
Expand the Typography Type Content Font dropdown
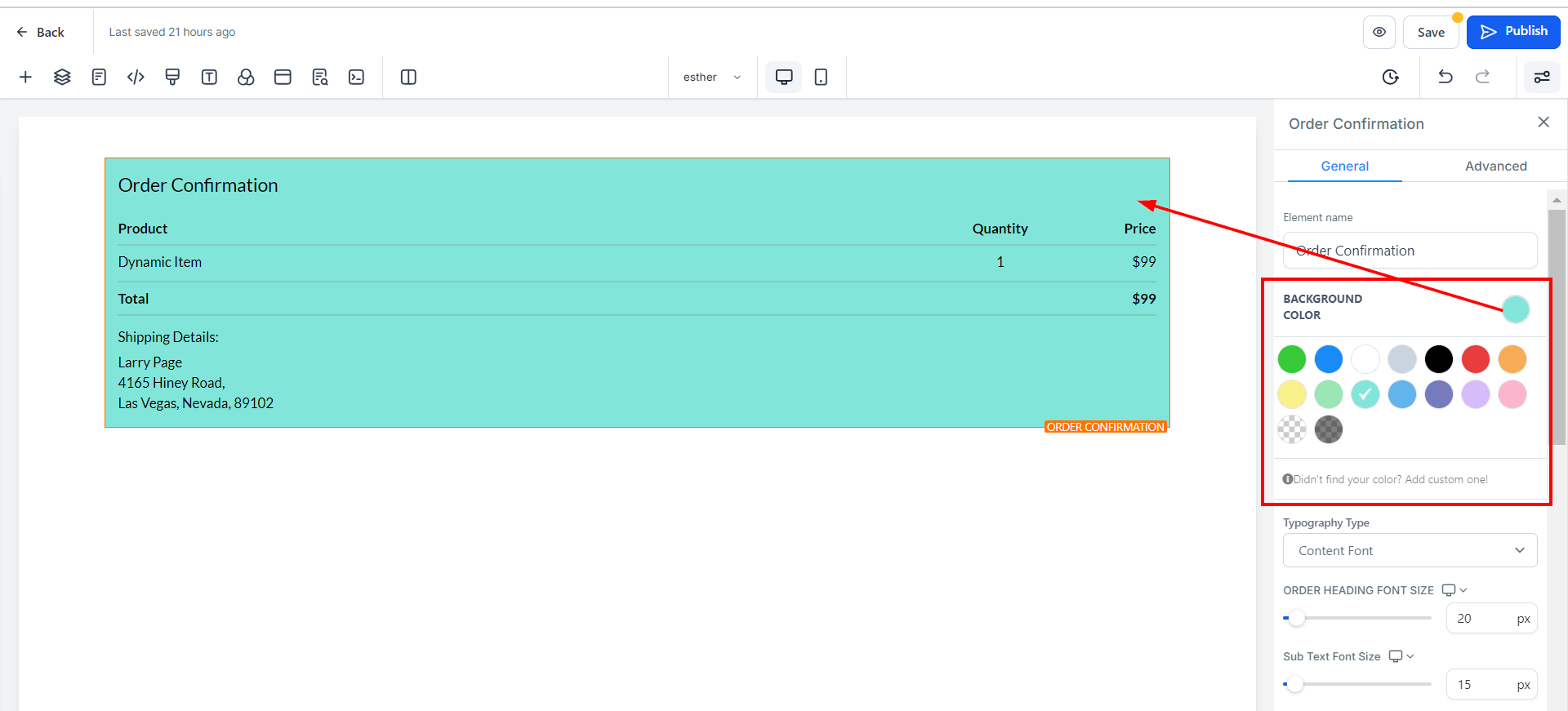pyautogui.click(x=1410, y=550)
